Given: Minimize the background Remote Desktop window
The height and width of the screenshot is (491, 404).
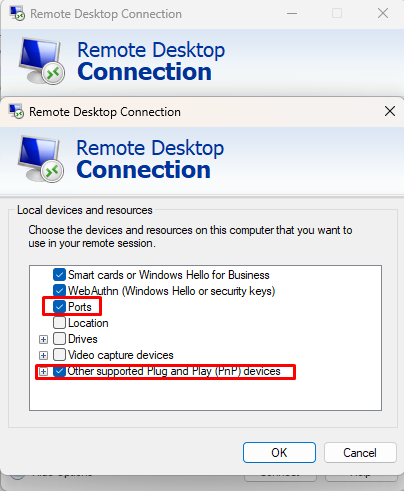Looking at the screenshot, I should coord(292,13).
